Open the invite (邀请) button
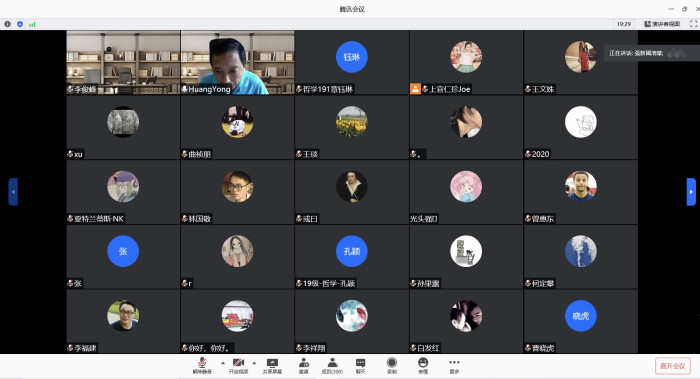 (304, 366)
